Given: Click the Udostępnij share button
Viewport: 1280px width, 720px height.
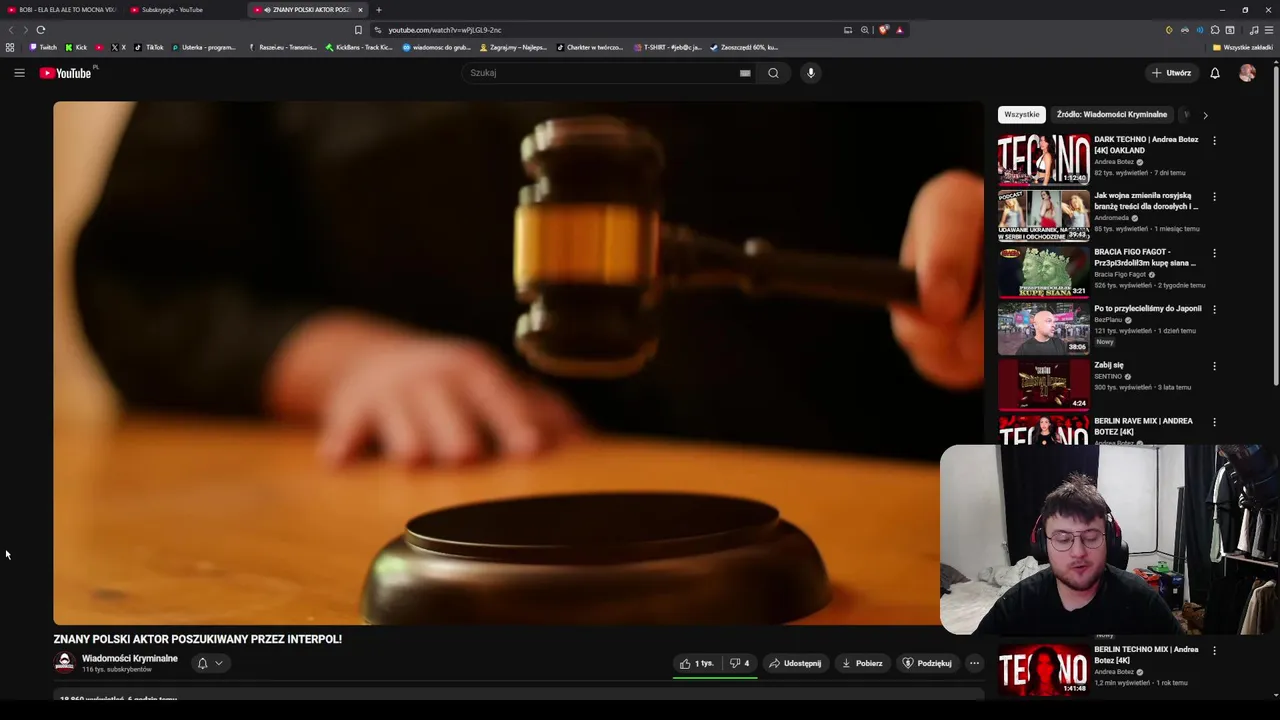Looking at the screenshot, I should [795, 663].
